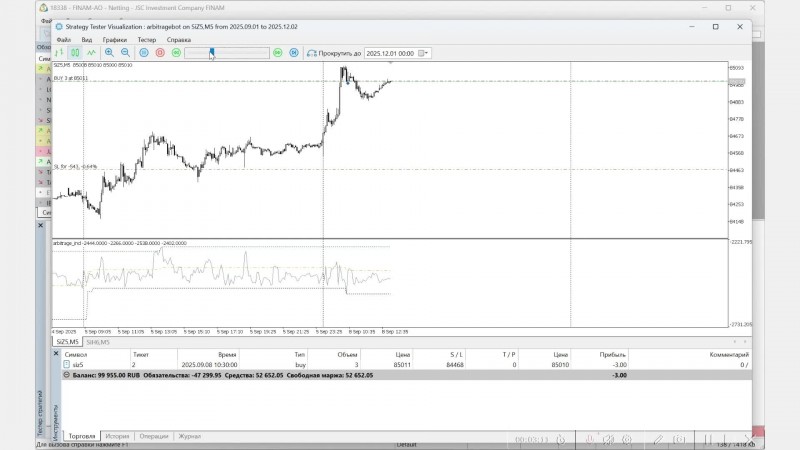Viewport: 800px width, 450px height.
Task: Click the BUY 3 at 85011 chart label
Action: point(71,78)
